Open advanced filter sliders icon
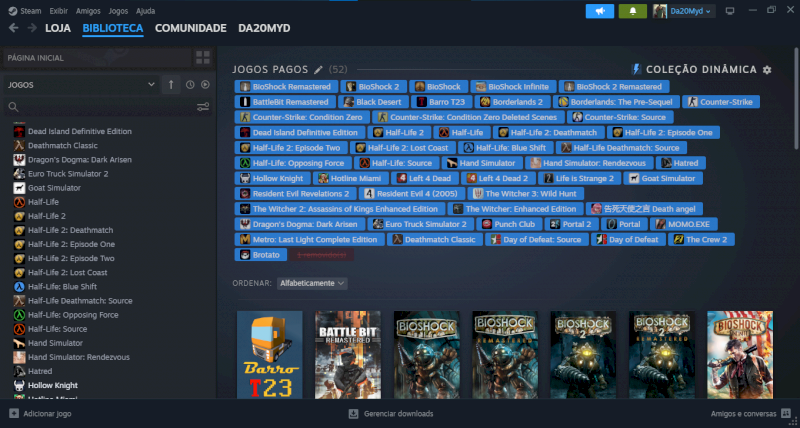800x428 pixels. [203, 106]
